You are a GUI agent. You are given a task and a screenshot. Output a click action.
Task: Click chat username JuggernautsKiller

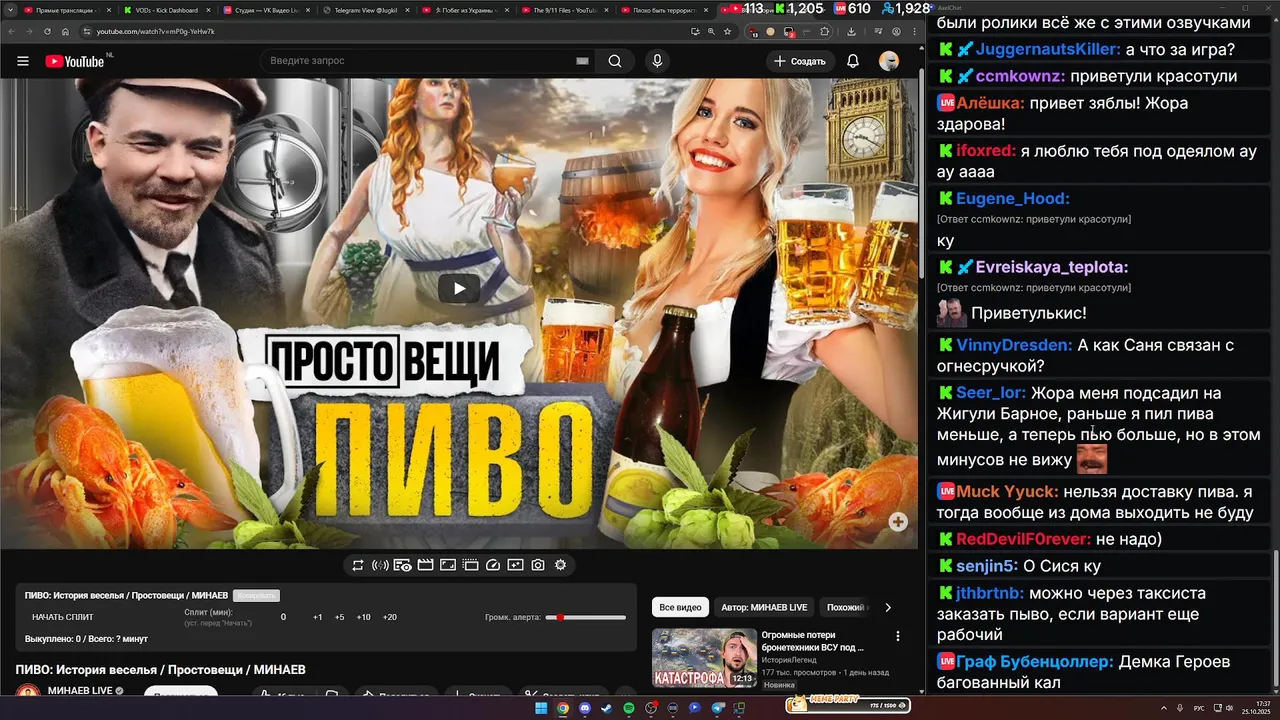pyautogui.click(x=1048, y=49)
